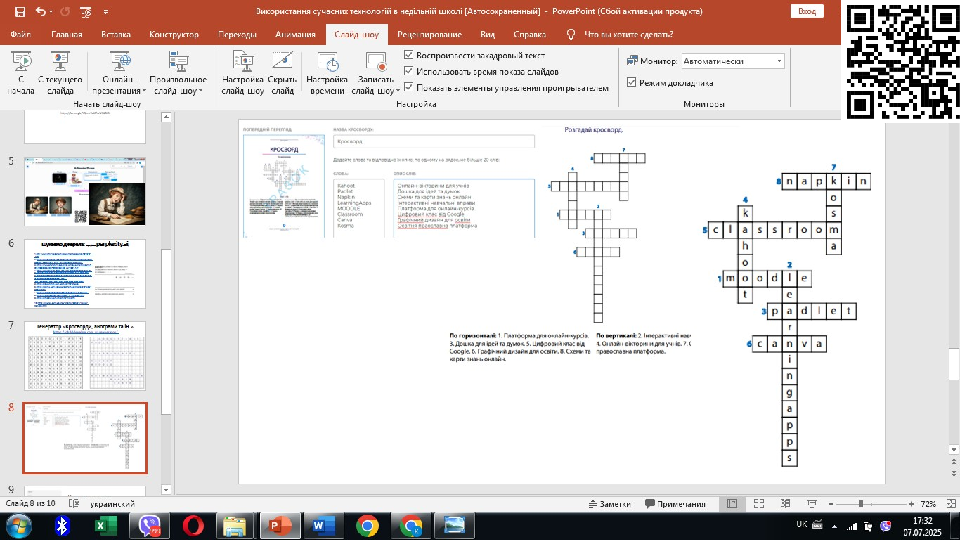Click the Windows Start button
960x540 pixels.
(18, 526)
